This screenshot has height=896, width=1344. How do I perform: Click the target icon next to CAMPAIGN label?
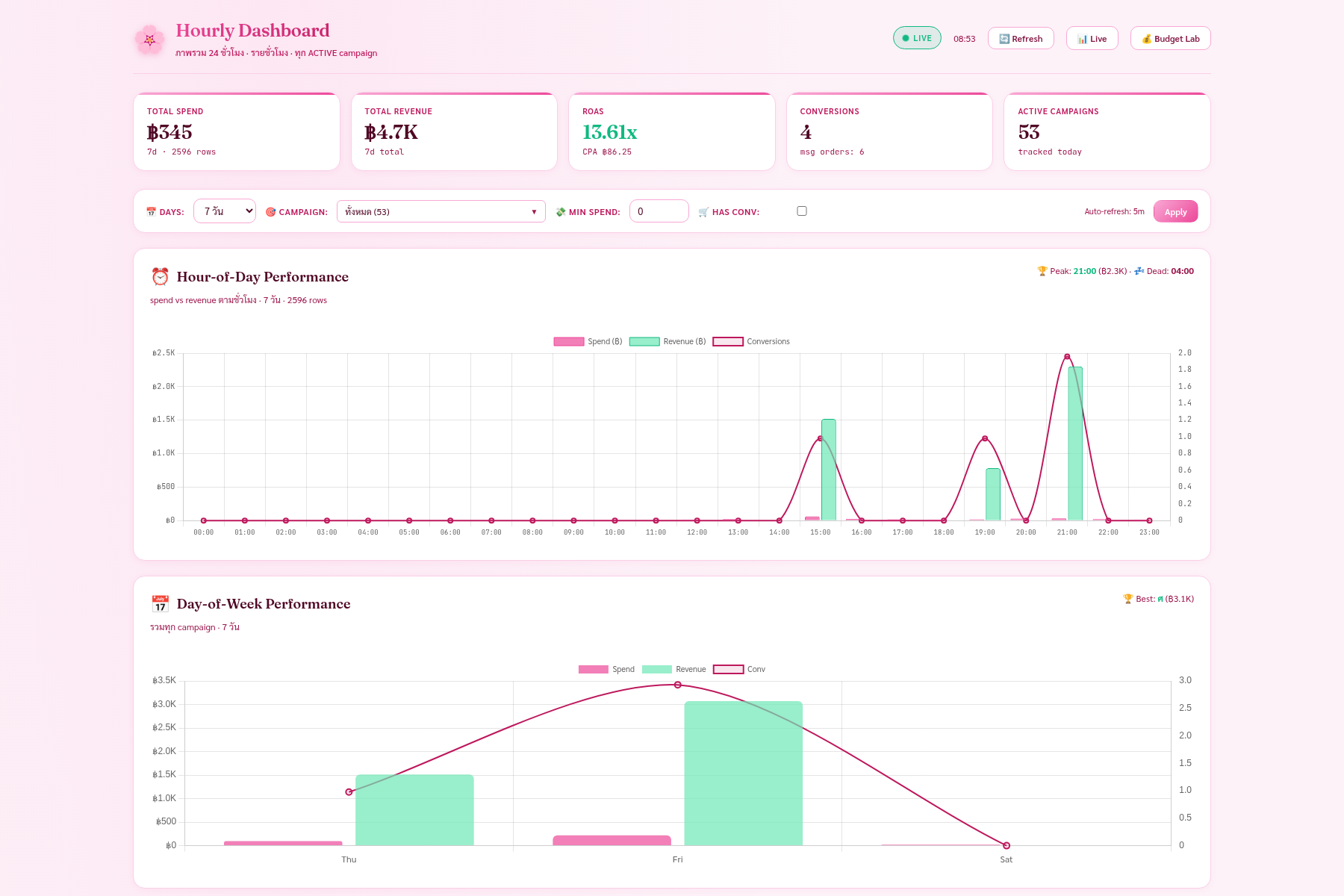[x=270, y=212]
